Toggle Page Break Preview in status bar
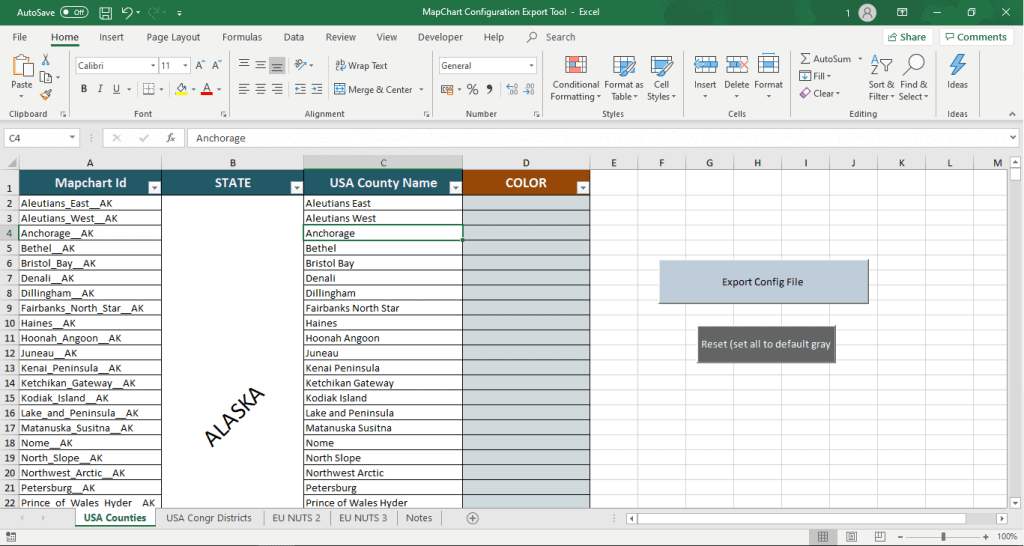This screenshot has height=546, width=1024. 880,537
